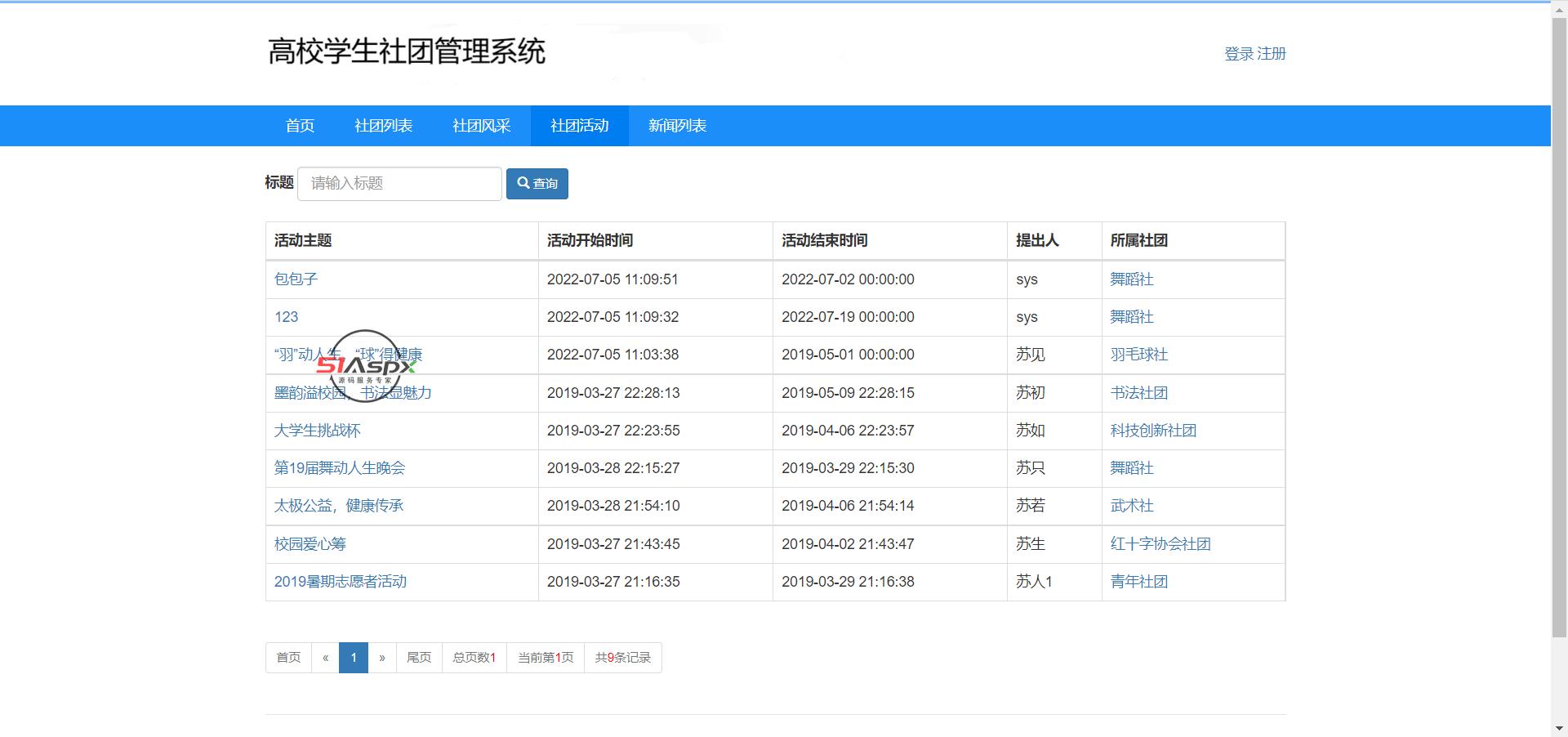The width and height of the screenshot is (1568, 737).
Task: Click the 查询 search button with magnifier icon
Action: pos(537,183)
